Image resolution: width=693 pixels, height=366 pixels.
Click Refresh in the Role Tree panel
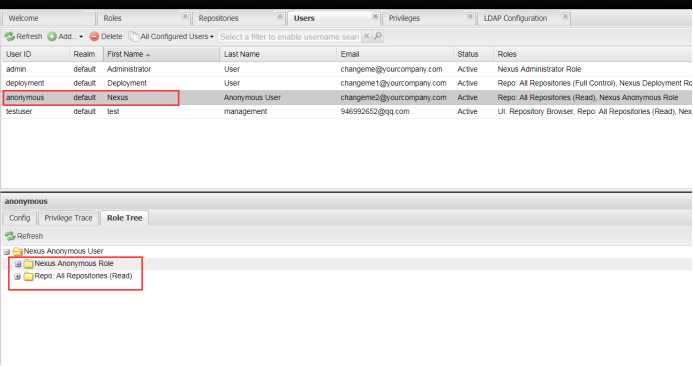point(24,236)
